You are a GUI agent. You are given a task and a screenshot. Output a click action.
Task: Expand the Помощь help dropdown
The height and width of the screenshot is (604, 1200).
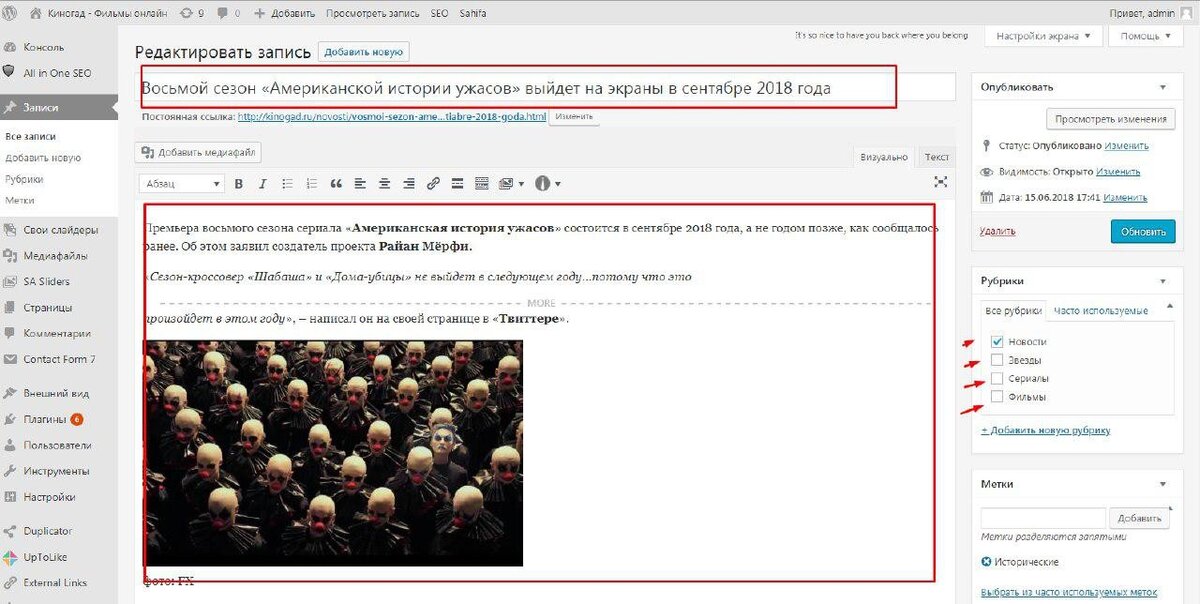(x=1145, y=36)
